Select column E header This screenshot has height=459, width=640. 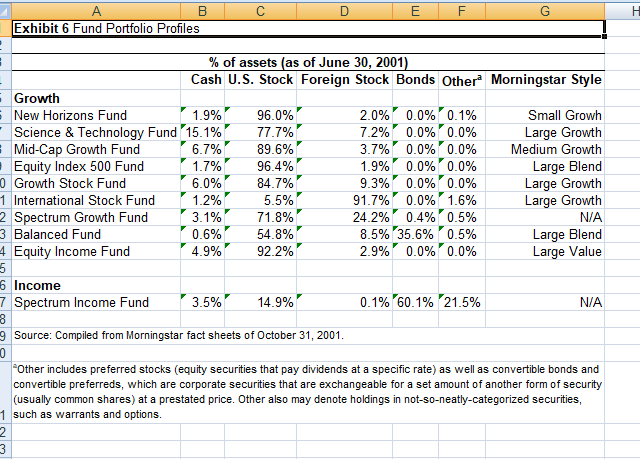coord(416,11)
